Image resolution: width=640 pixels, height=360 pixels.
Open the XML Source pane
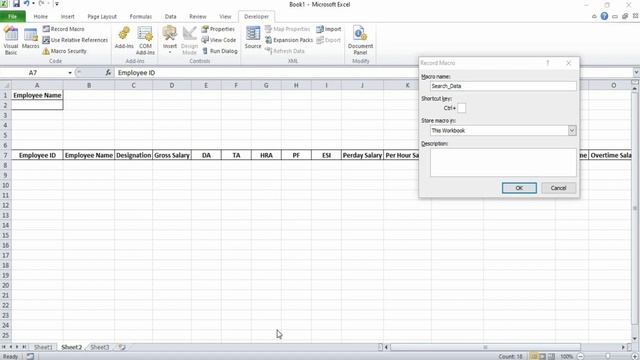point(253,38)
